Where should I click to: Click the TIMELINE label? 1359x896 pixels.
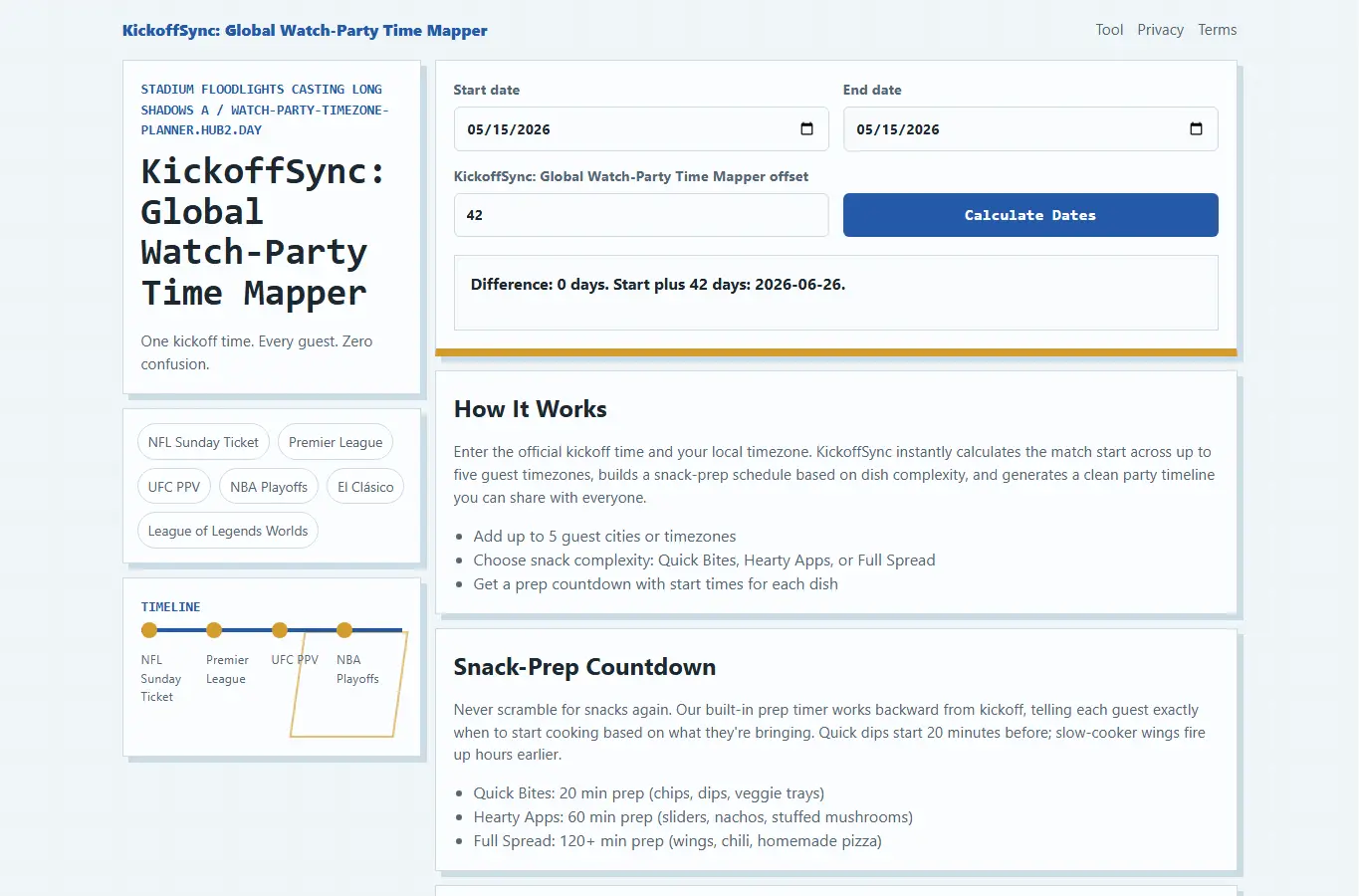pyautogui.click(x=170, y=607)
